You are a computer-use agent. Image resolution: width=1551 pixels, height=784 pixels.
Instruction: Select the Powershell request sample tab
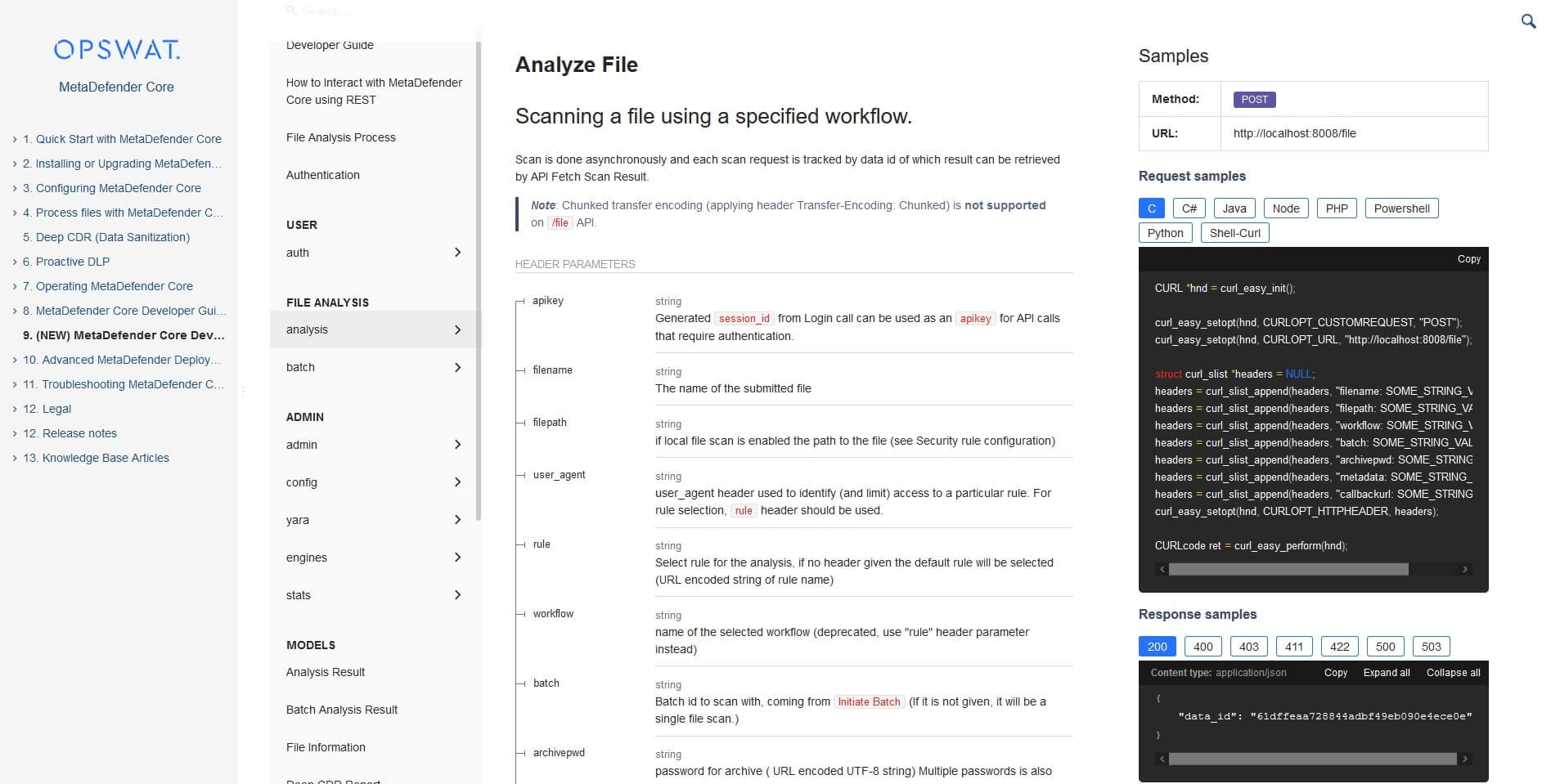click(x=1402, y=208)
